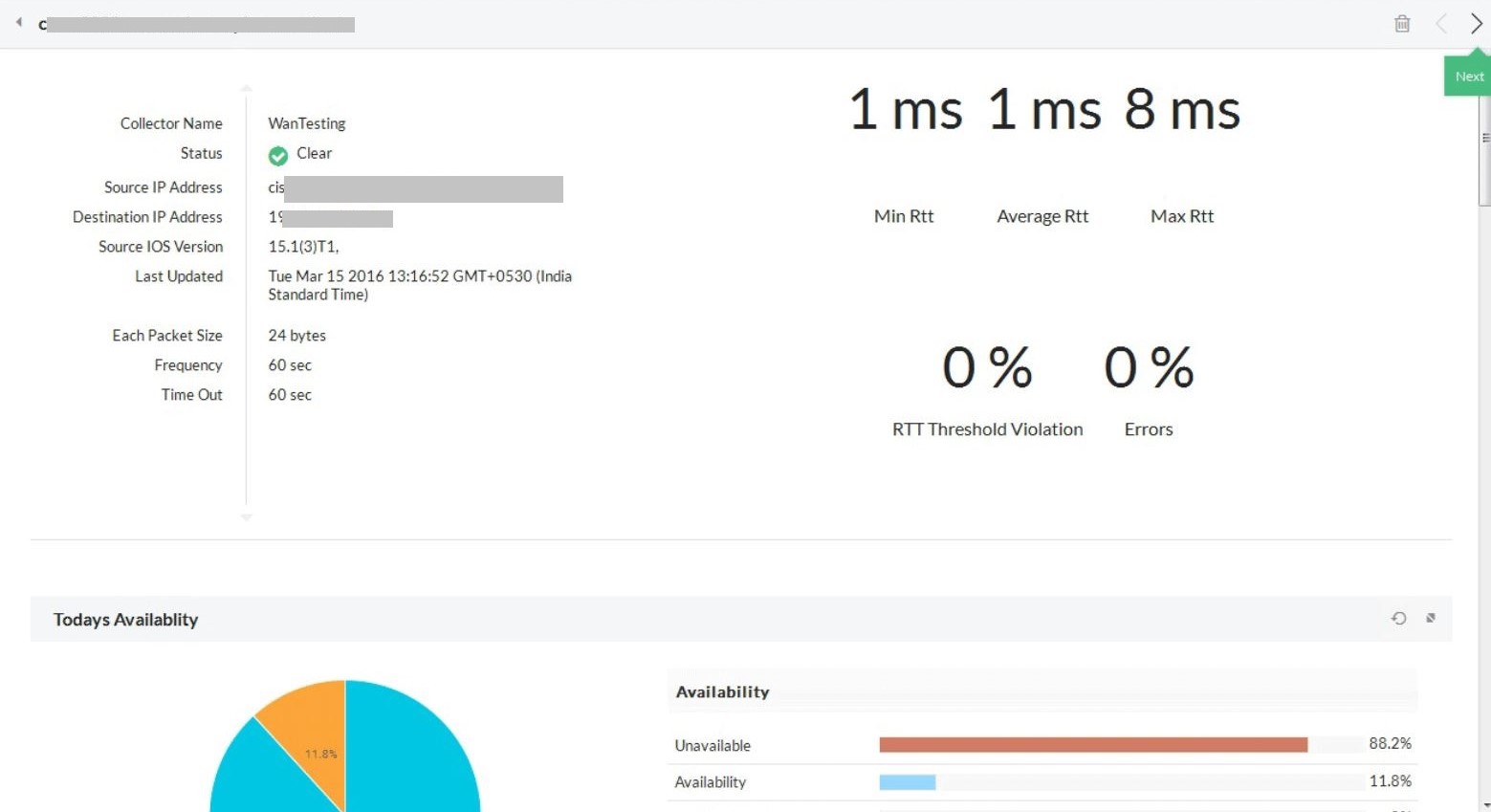1491x812 pixels.
Task: Navigate forward with the right chevron arrow
Action: (1477, 23)
